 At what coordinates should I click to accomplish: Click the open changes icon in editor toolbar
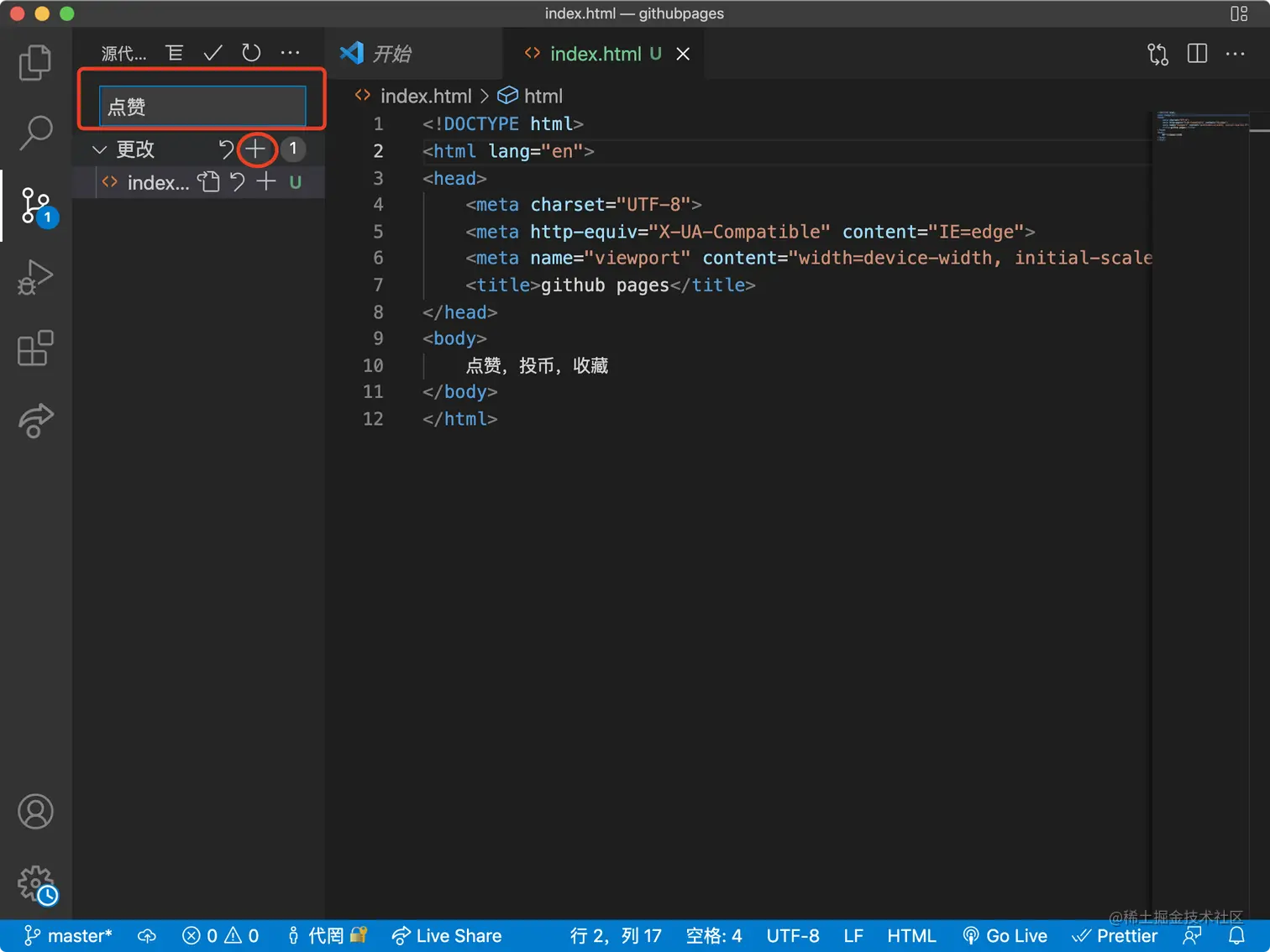pos(1157,54)
